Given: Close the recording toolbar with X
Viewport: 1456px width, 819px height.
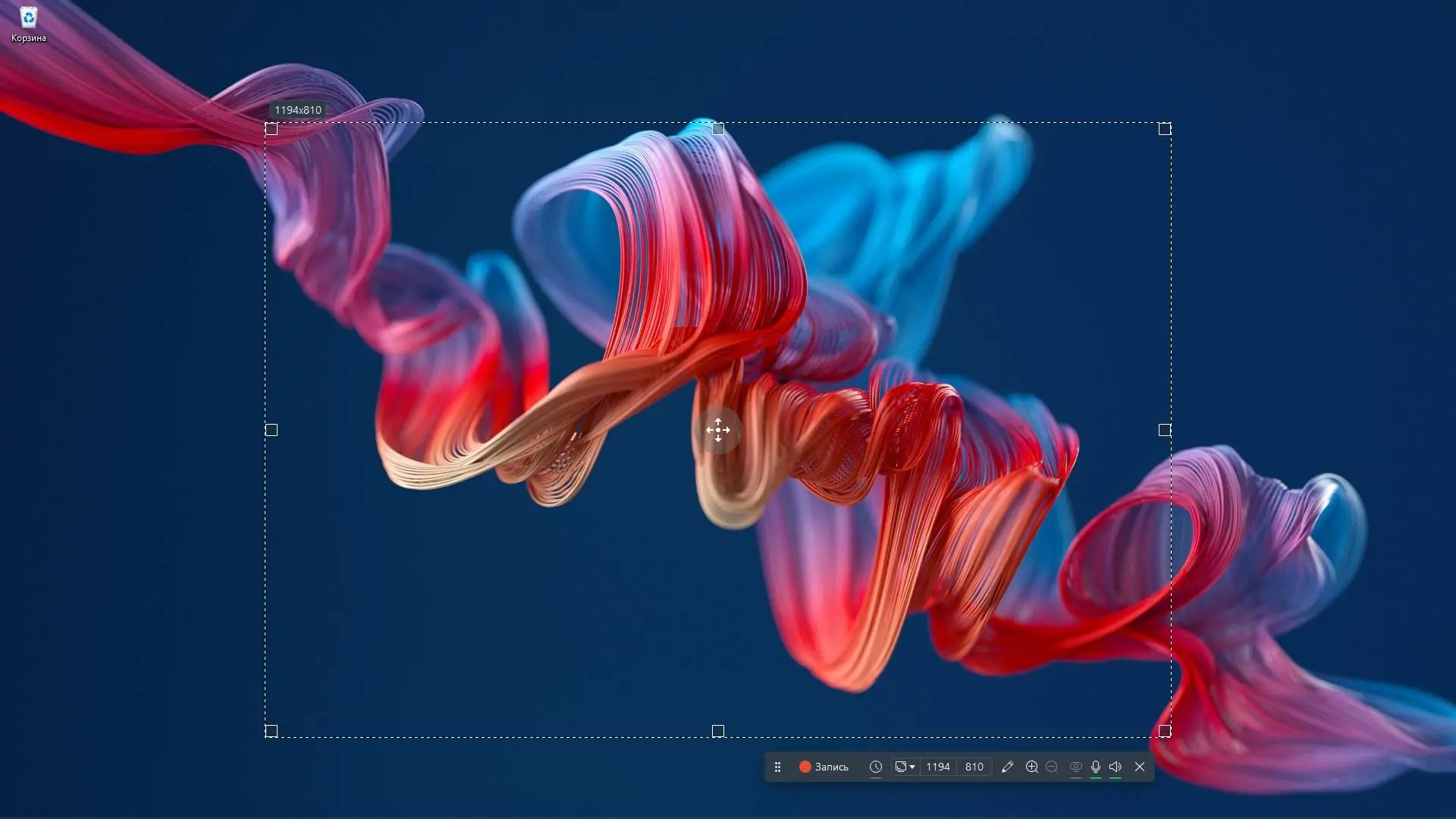Looking at the screenshot, I should click(1140, 767).
